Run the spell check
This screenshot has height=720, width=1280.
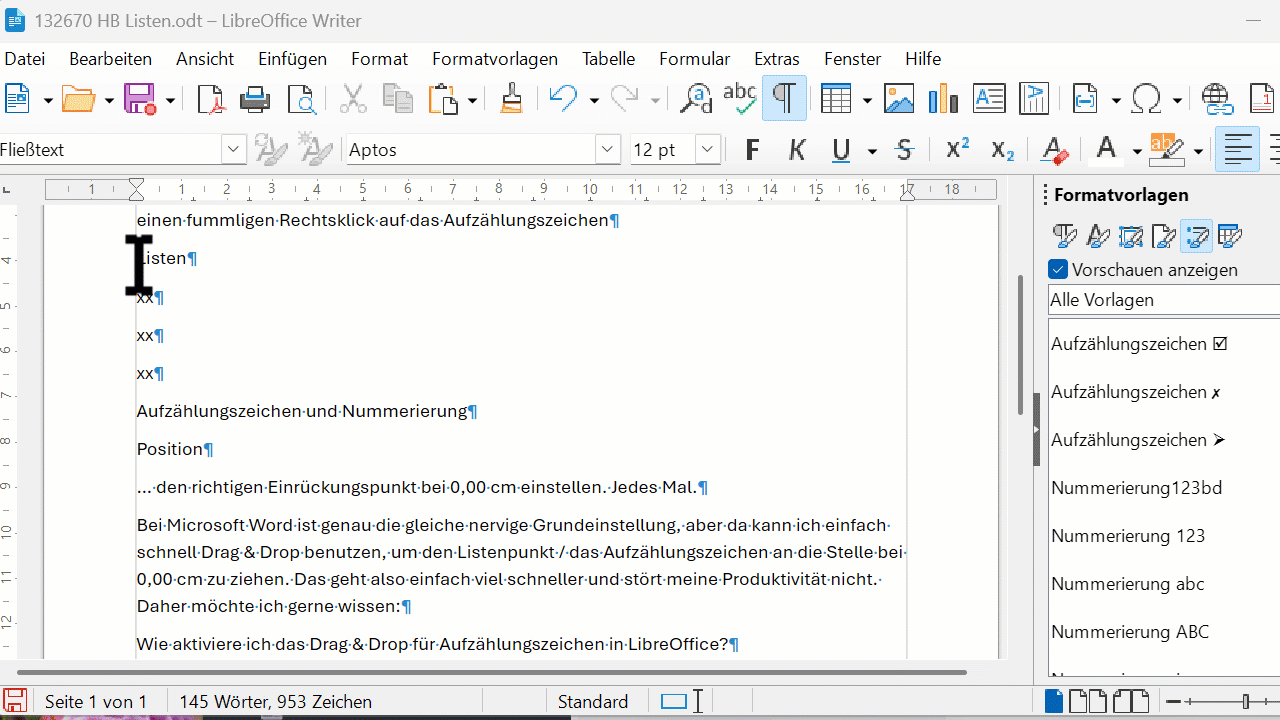click(739, 99)
